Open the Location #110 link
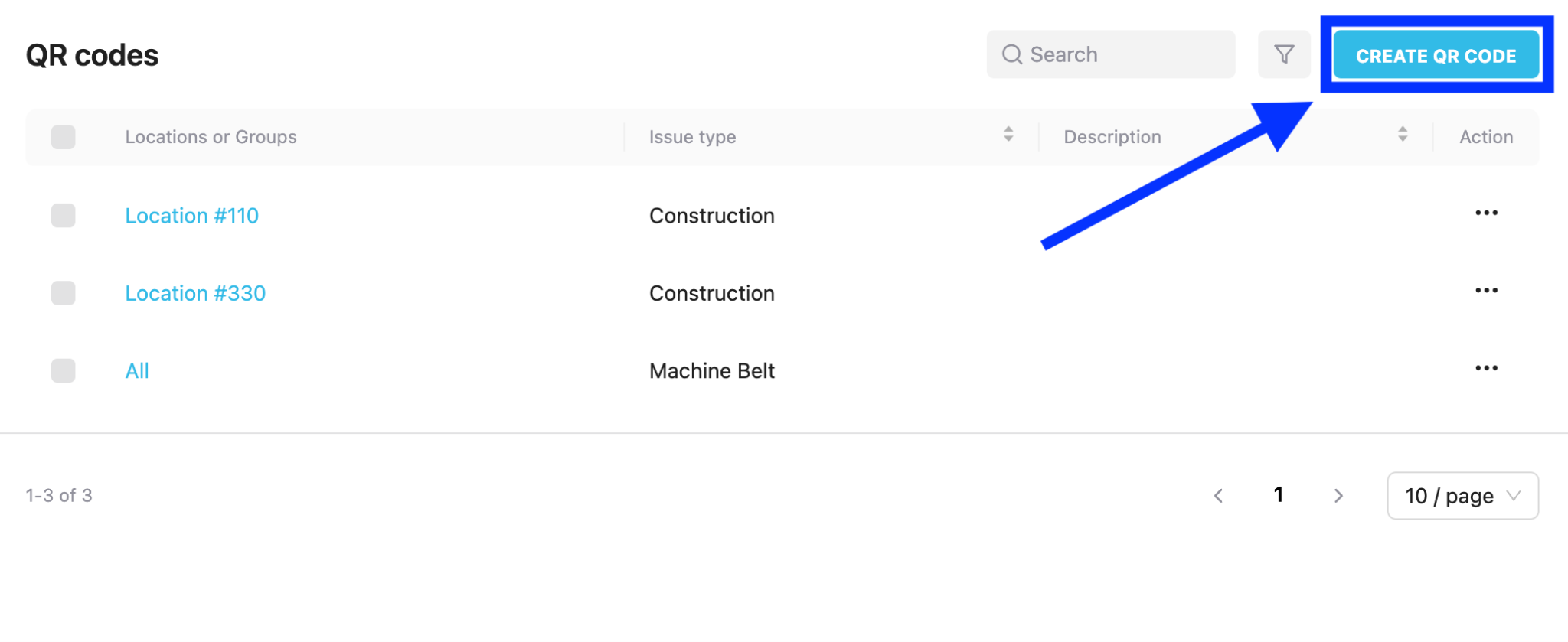This screenshot has width=1568, height=642. tap(192, 216)
